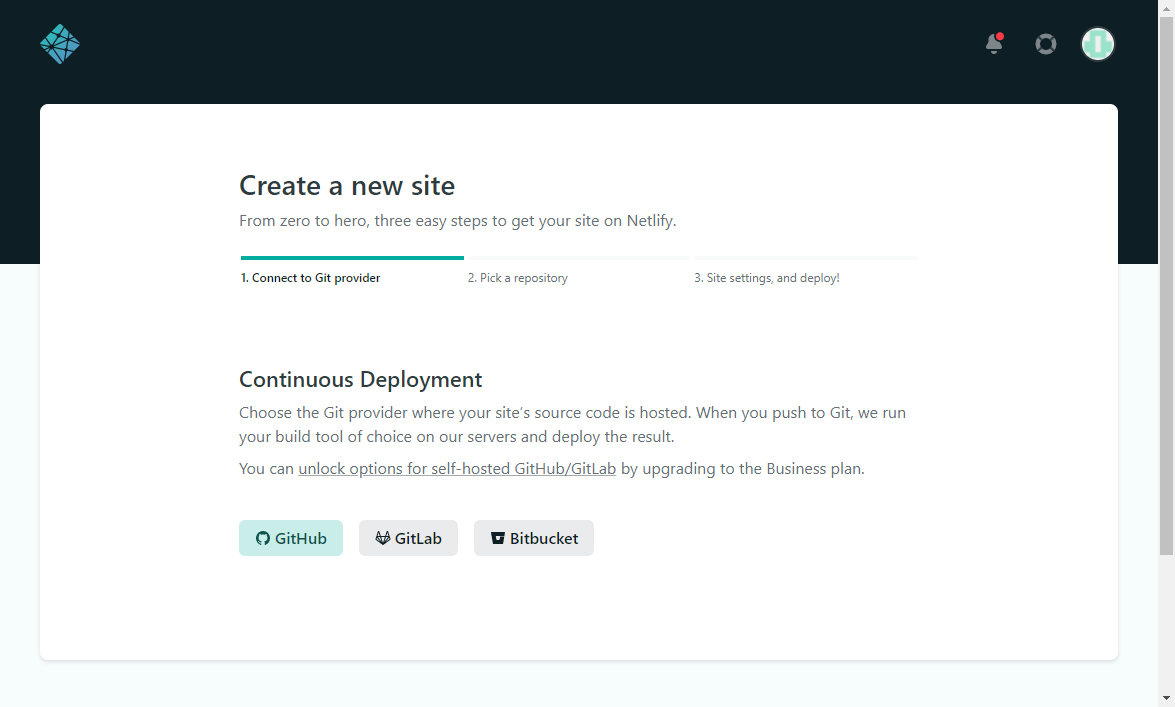
Task: Open the notifications bell
Action: point(994,43)
